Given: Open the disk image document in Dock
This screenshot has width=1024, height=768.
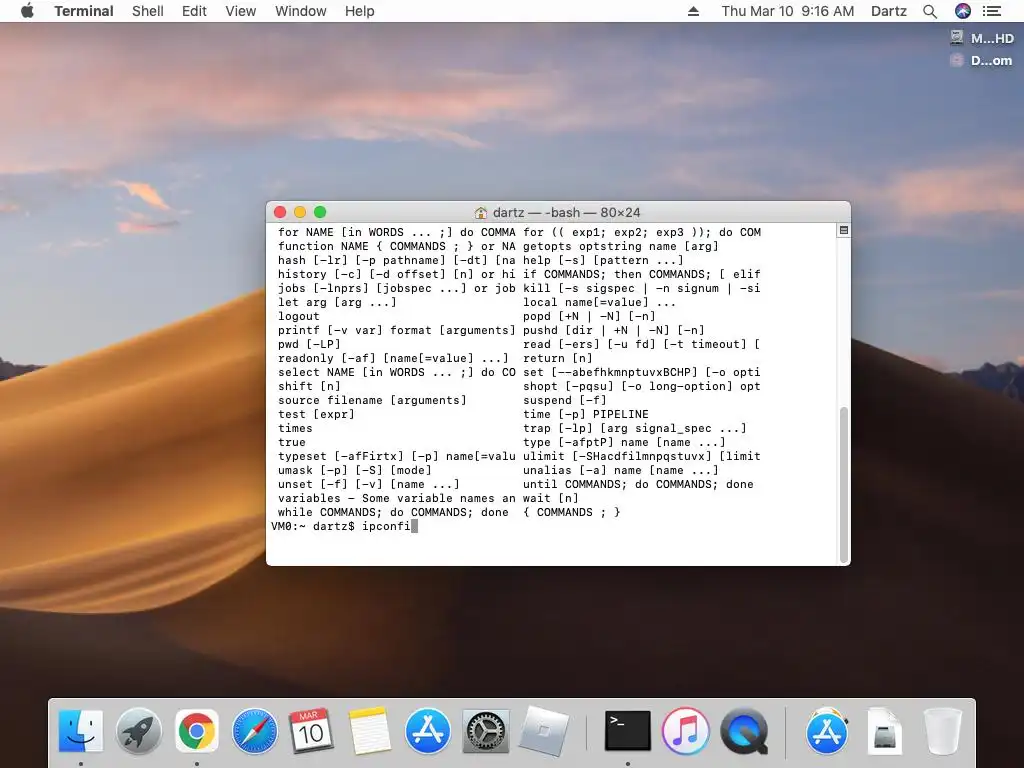Looking at the screenshot, I should click(884, 731).
